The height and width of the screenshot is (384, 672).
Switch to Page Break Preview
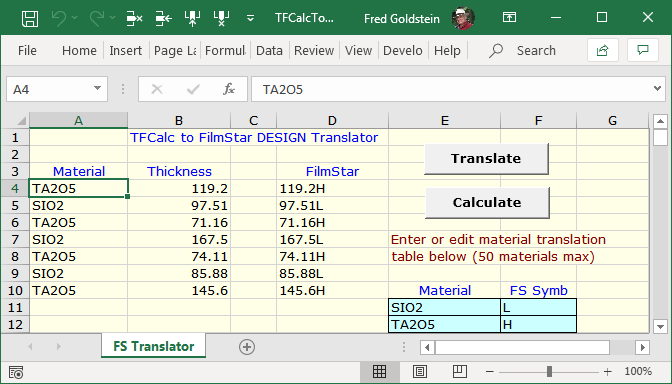coord(459,372)
